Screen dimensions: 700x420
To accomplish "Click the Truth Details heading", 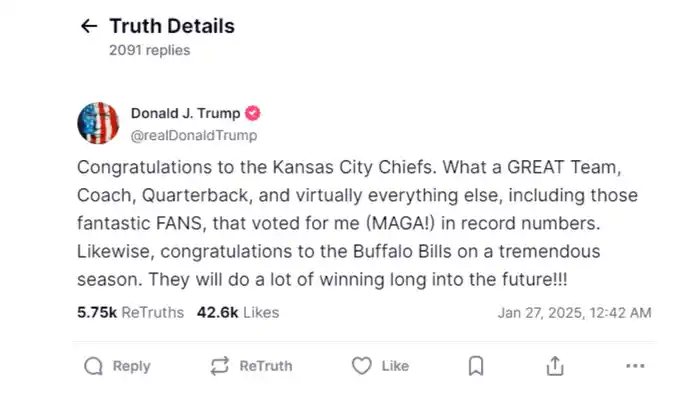I will [x=172, y=27].
